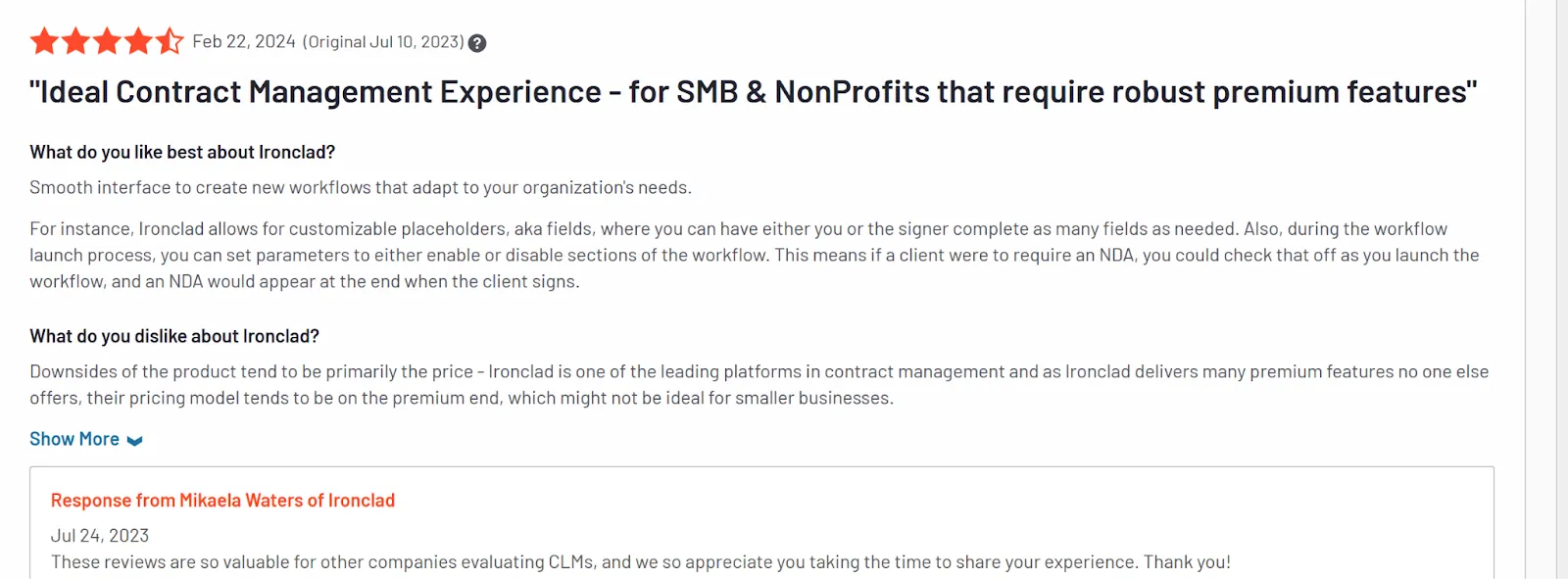The width and height of the screenshot is (1568, 579).
Task: Click the heading asking what you like best
Action: (182, 152)
